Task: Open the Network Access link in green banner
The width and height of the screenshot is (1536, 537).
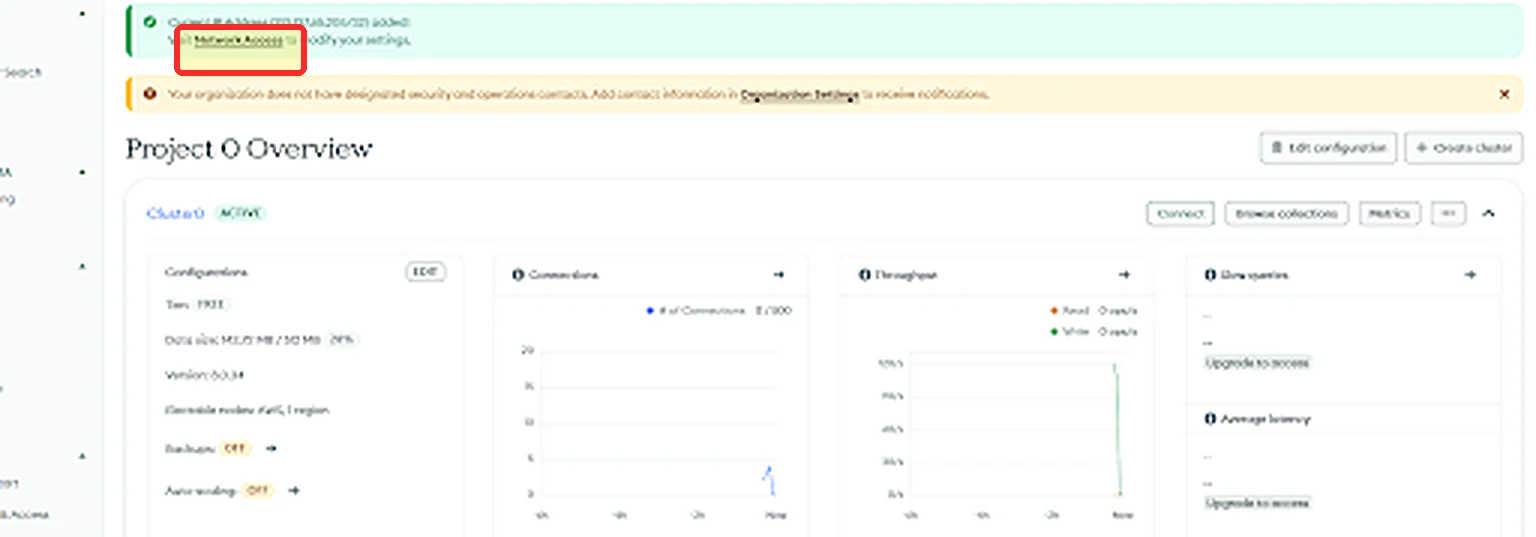Action: [x=238, y=41]
